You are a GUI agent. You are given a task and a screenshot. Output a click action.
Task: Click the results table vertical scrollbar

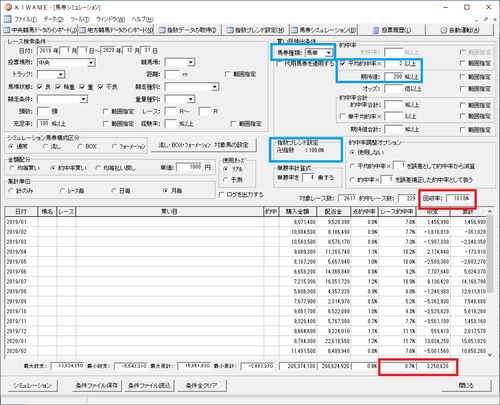tap(490, 283)
